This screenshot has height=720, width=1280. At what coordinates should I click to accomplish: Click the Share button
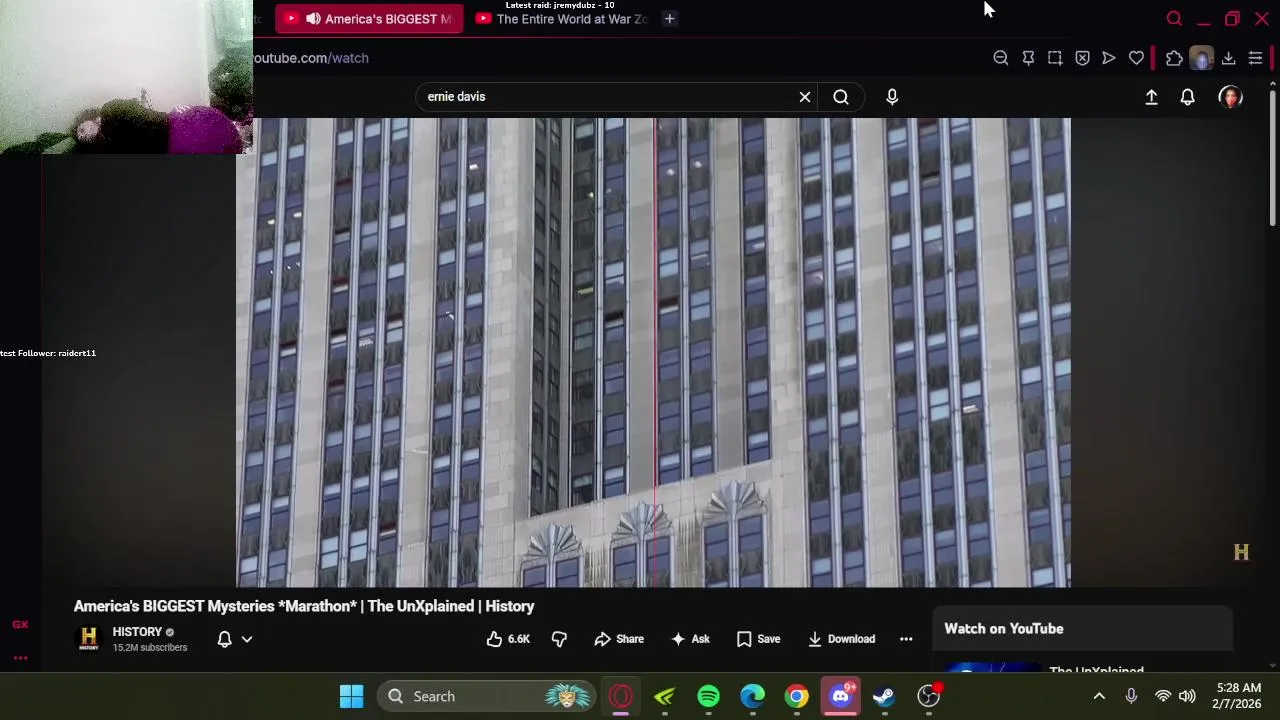(x=619, y=639)
